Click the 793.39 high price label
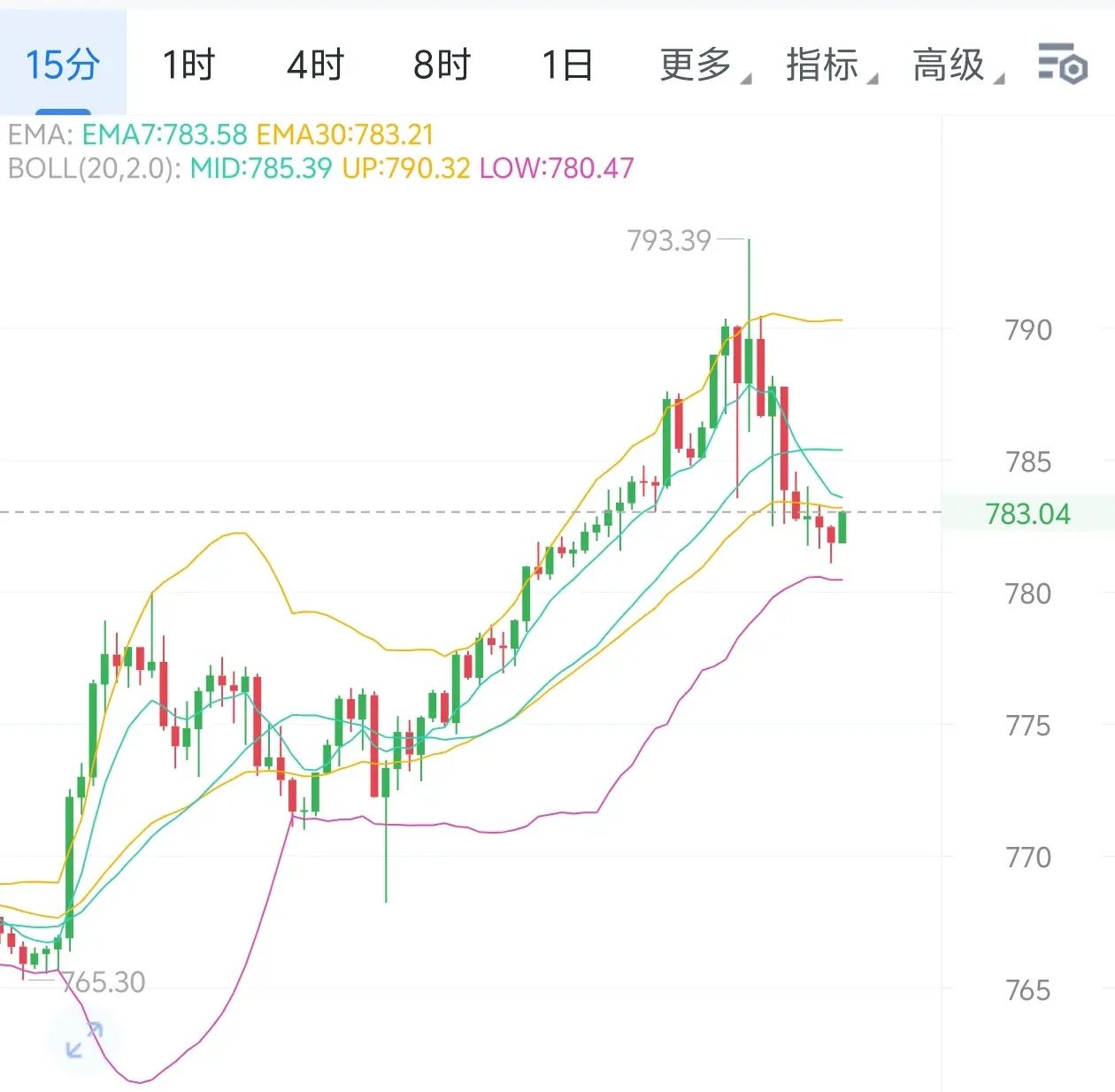1115x1092 pixels. coord(669,240)
